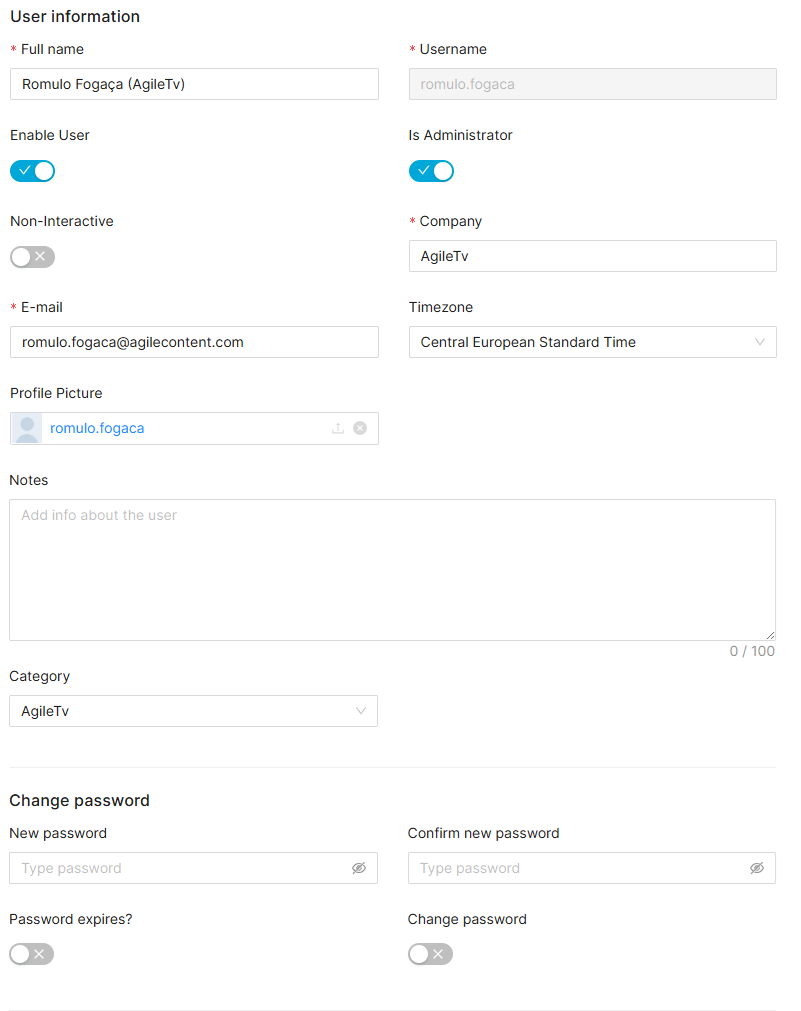Reveal Confirm new password via eye icon
The width and height of the screenshot is (801, 1011).
(757, 868)
